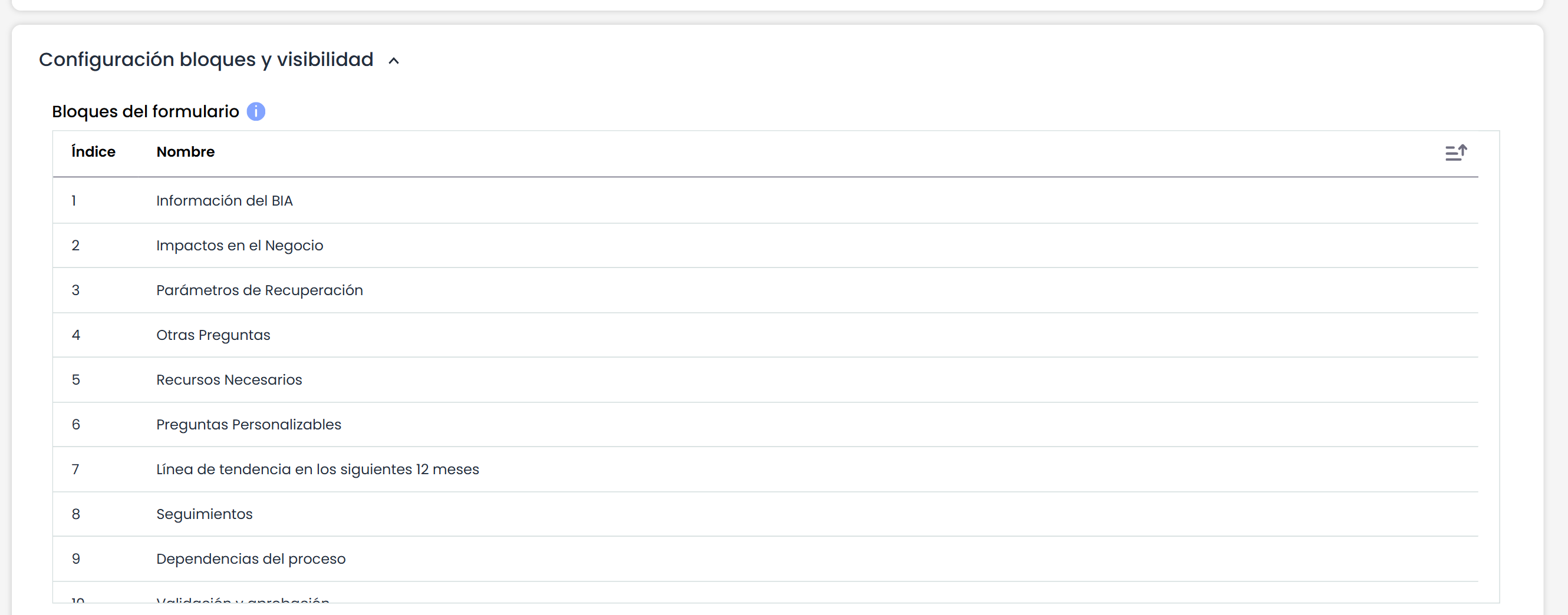Viewport: 1568px width, 615px height.
Task: Click the reorder sort icon in table header
Action: click(x=1456, y=152)
